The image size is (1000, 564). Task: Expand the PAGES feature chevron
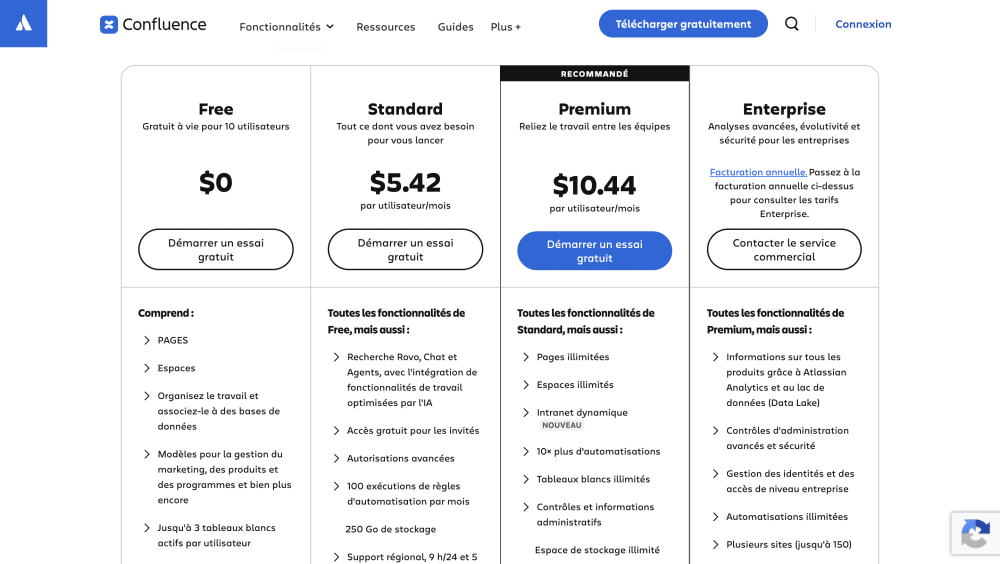[x=147, y=341]
